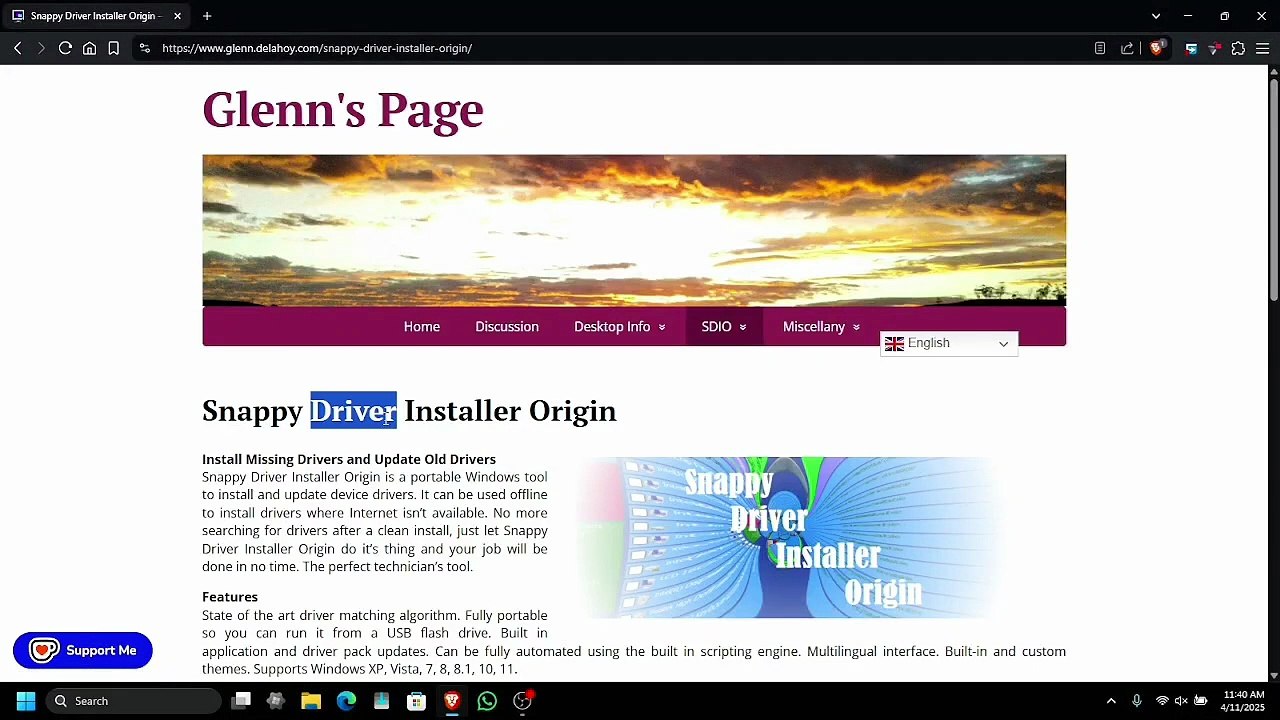Expand the Desktop Info submenu chevron
The image size is (1280, 720).
[x=661, y=328]
